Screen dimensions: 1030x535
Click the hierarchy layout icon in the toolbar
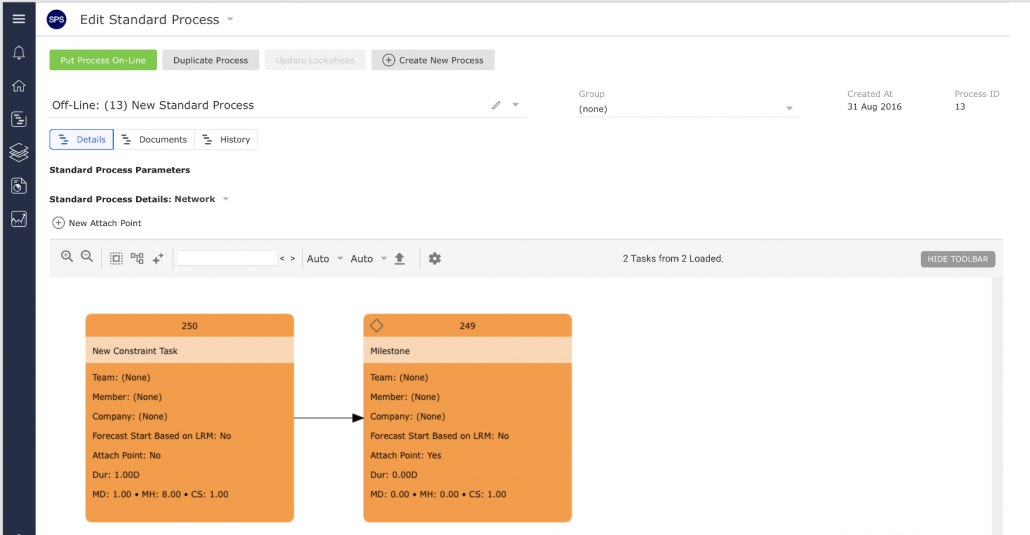click(137, 258)
